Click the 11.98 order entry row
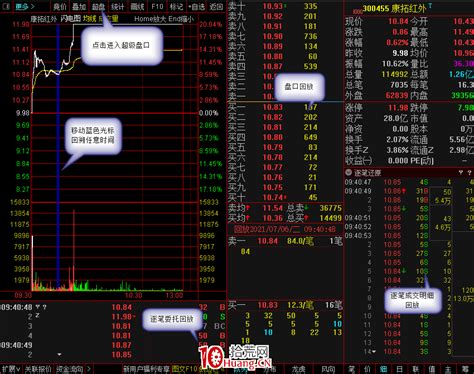474x374 pixels. 113,316
